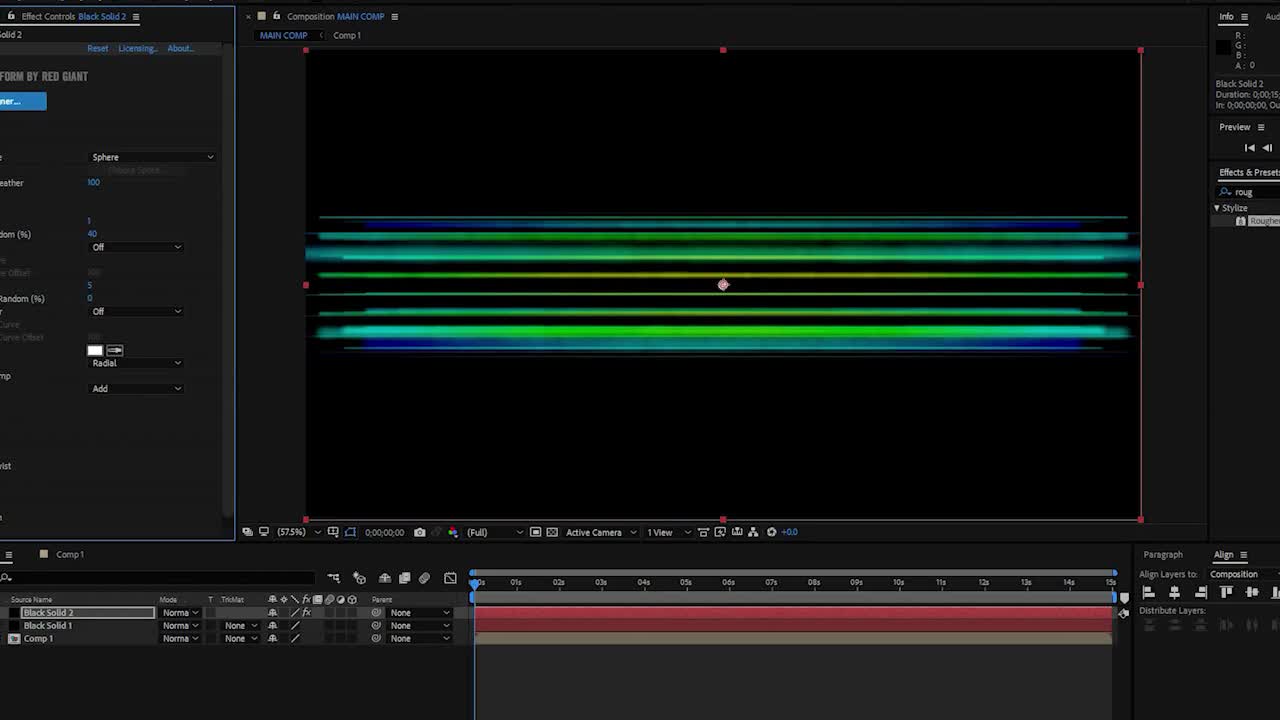This screenshot has height=720, width=1280.
Task: Click the Reset Exposure icon
Action: 771,532
